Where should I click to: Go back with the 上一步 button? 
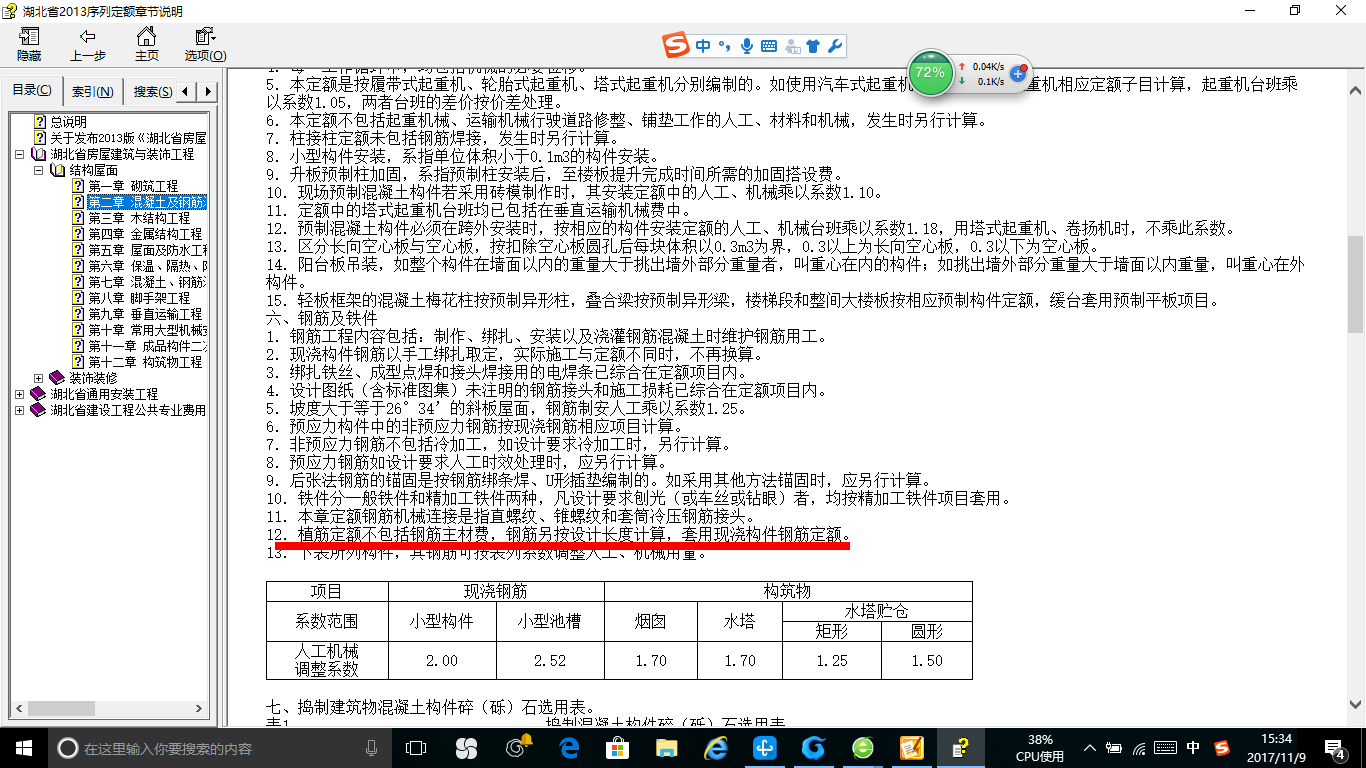tap(88, 45)
